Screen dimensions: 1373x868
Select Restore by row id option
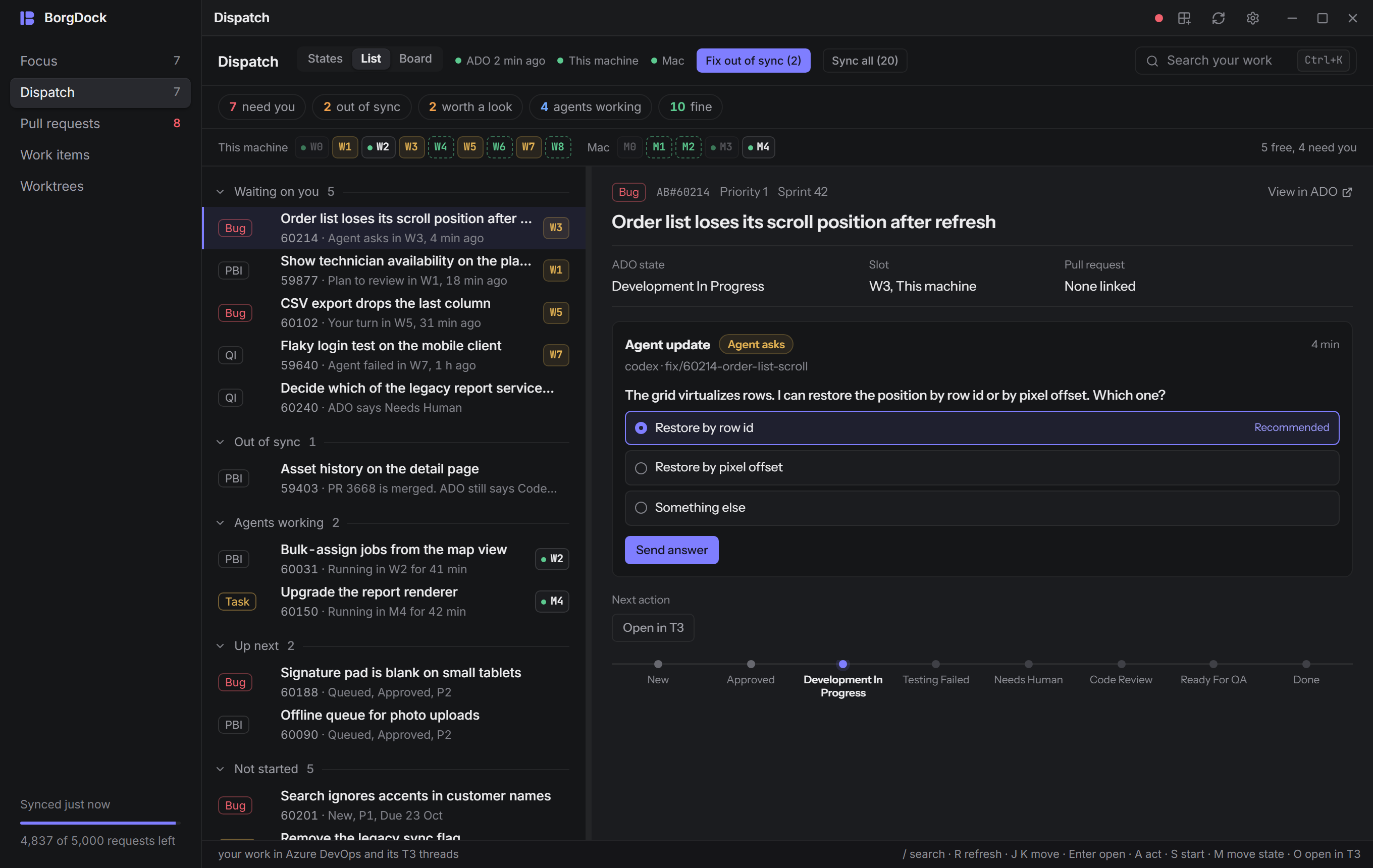point(981,427)
